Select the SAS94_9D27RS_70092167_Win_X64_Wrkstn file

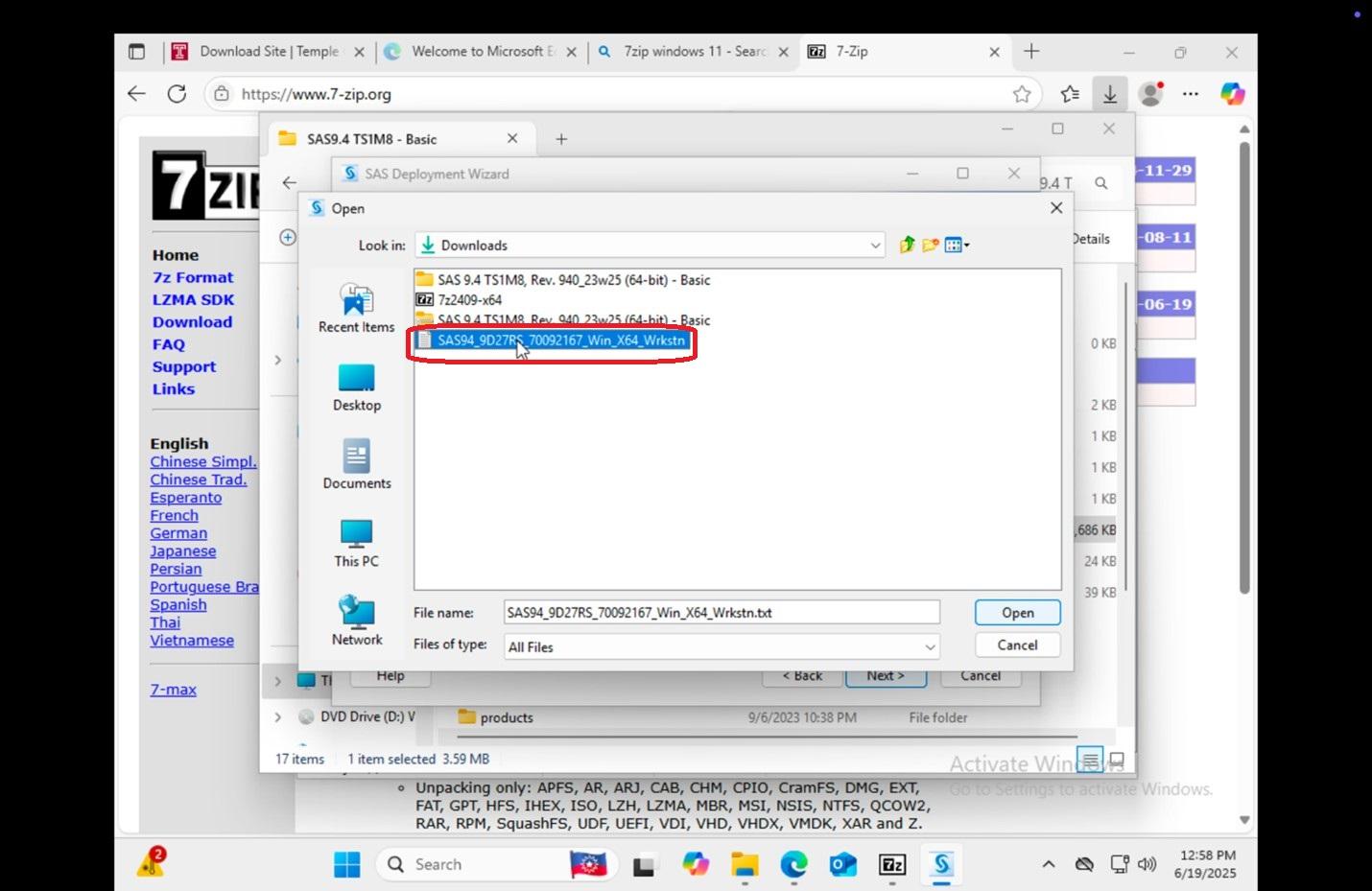[552, 340]
